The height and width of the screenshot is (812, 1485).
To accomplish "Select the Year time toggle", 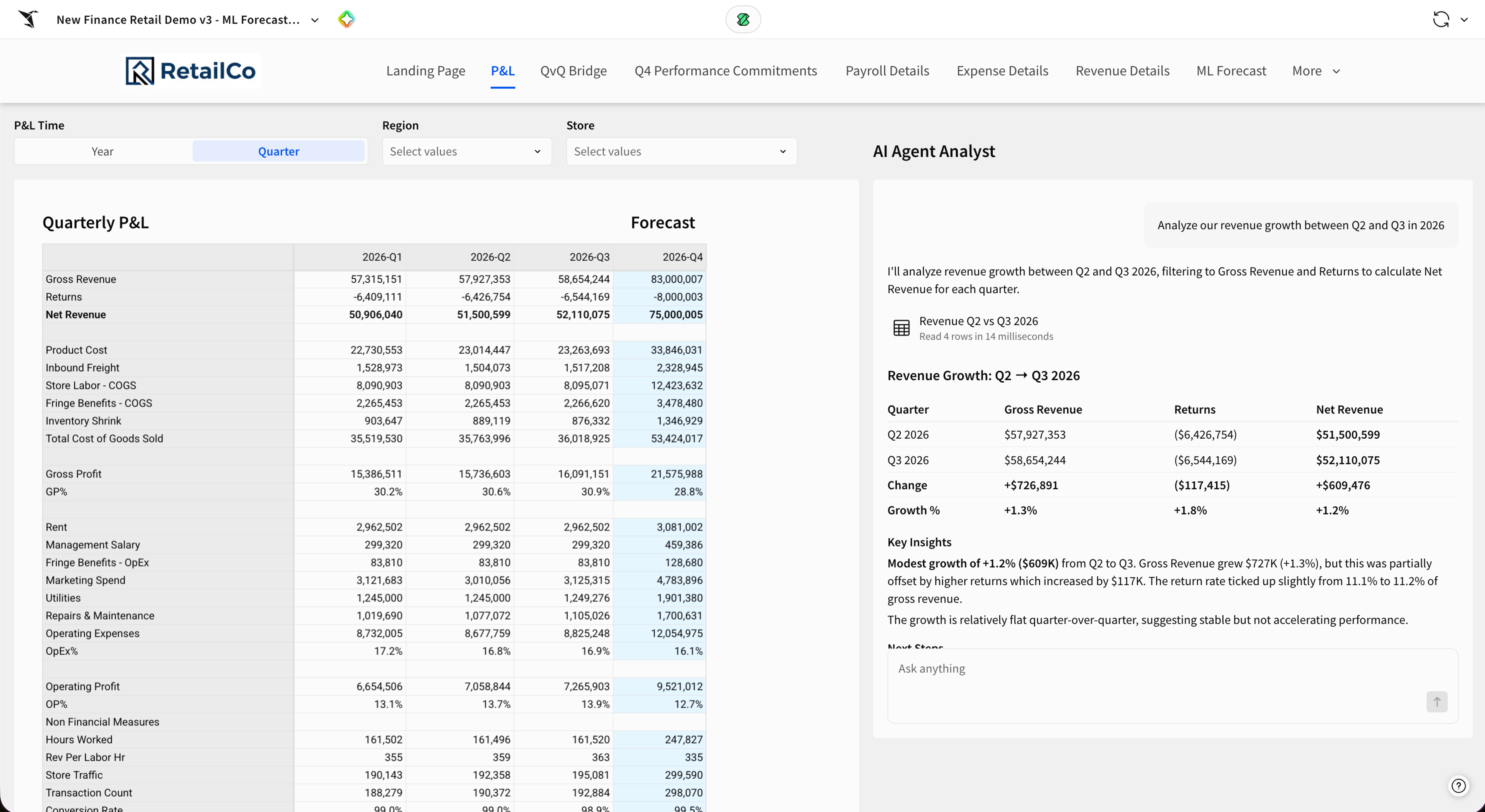I will [x=102, y=152].
